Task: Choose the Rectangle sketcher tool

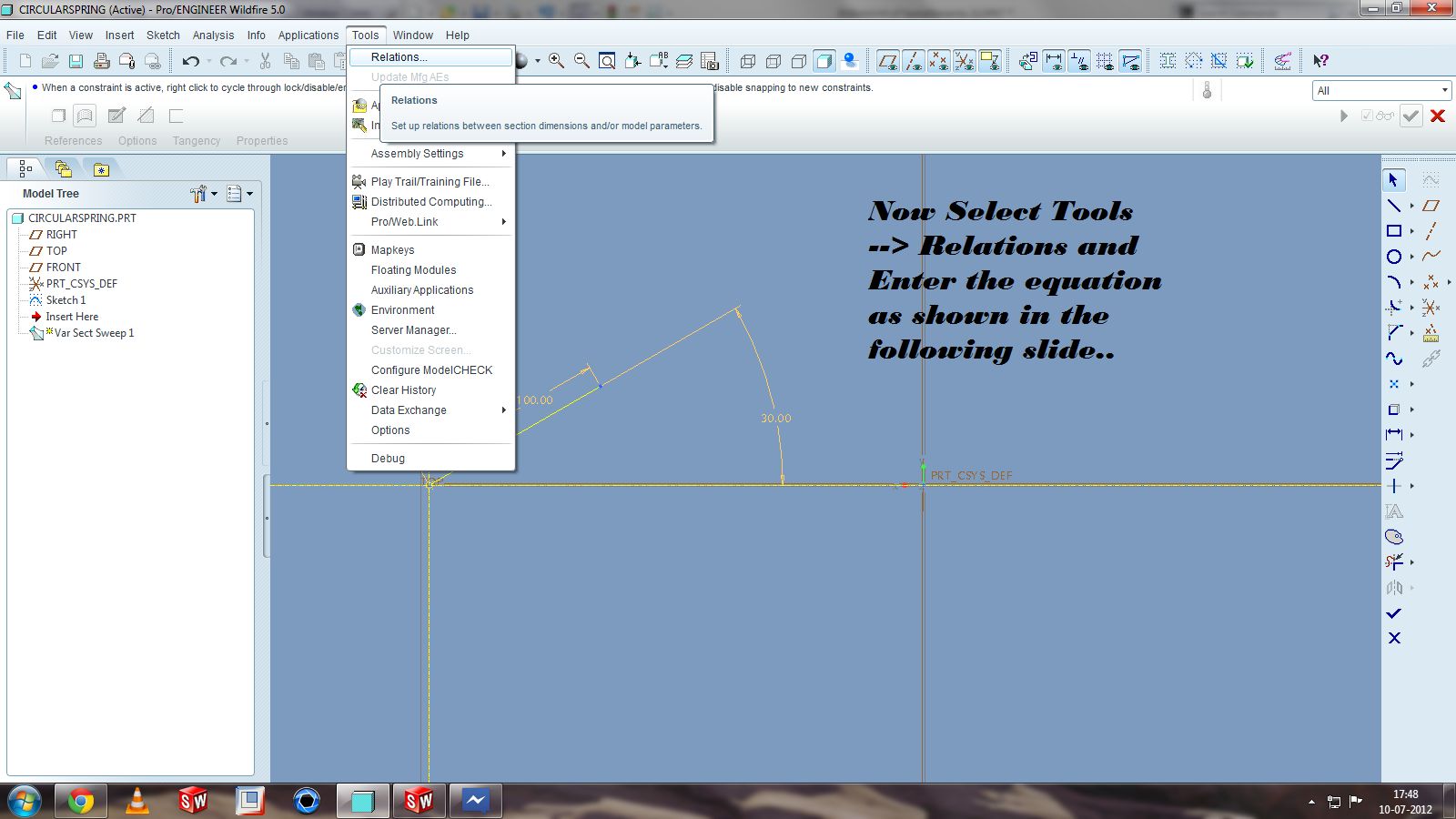Action: pyautogui.click(x=1394, y=231)
